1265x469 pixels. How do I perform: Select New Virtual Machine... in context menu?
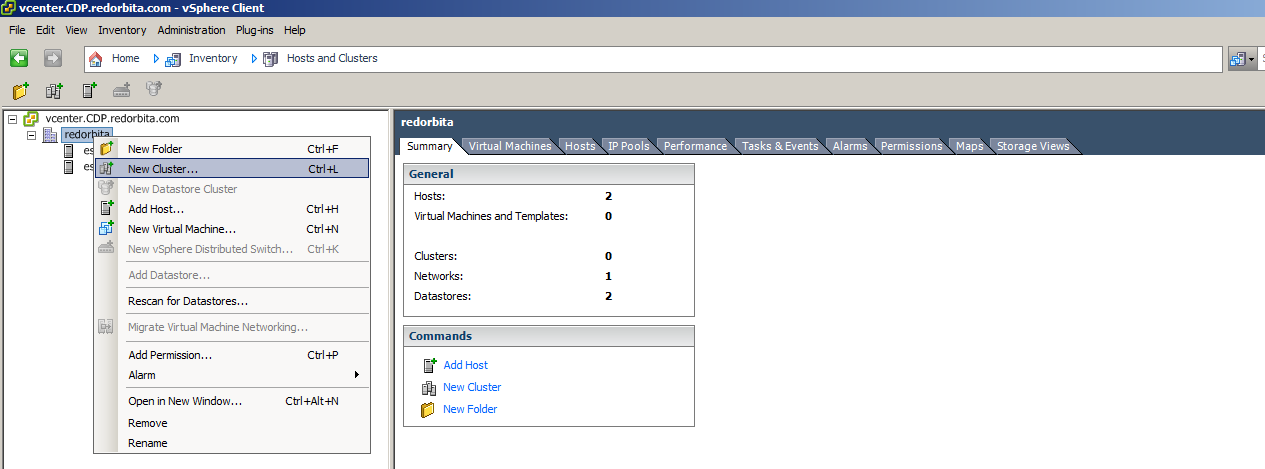[232, 229]
